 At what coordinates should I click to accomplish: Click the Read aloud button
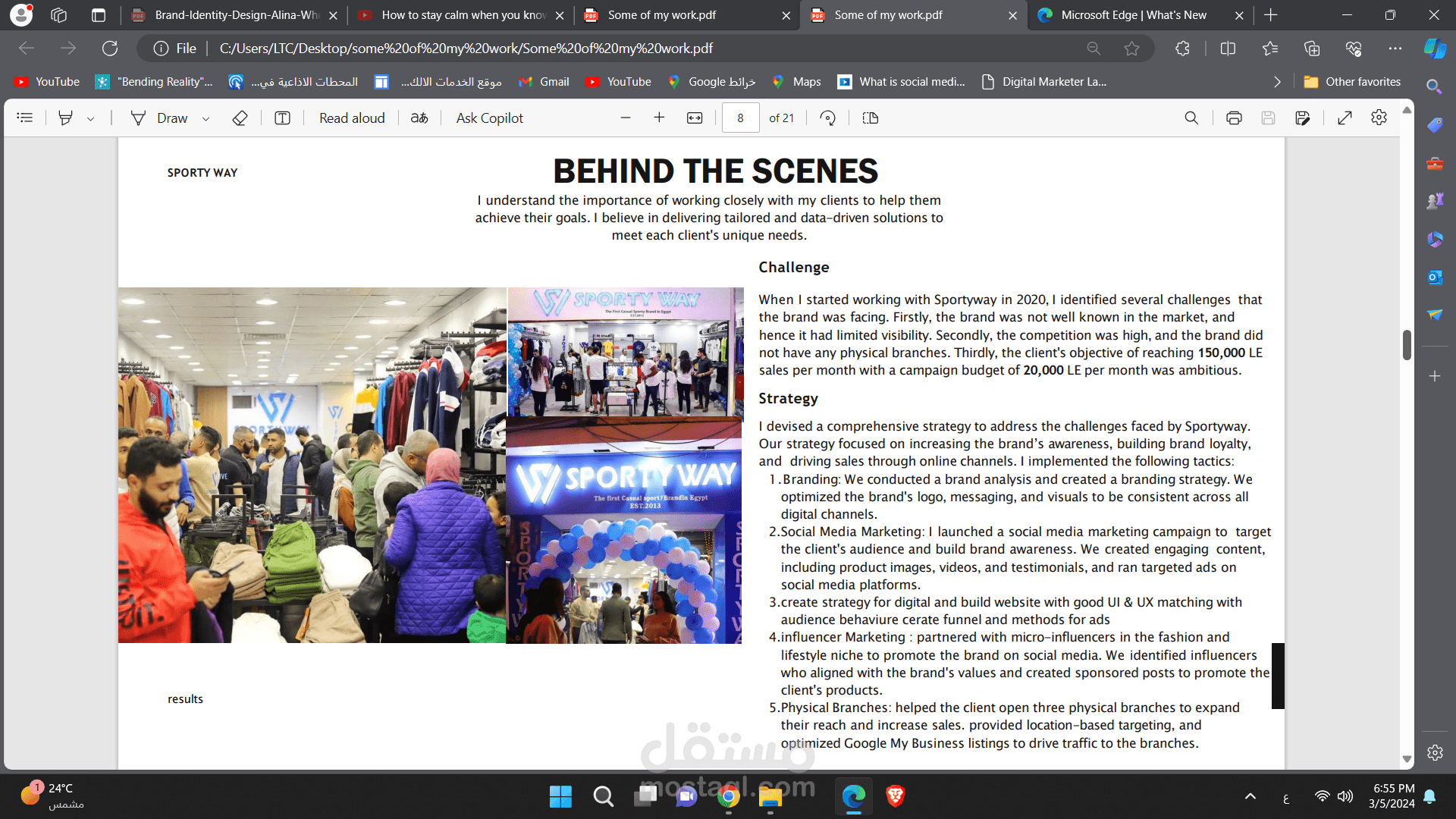coord(352,118)
